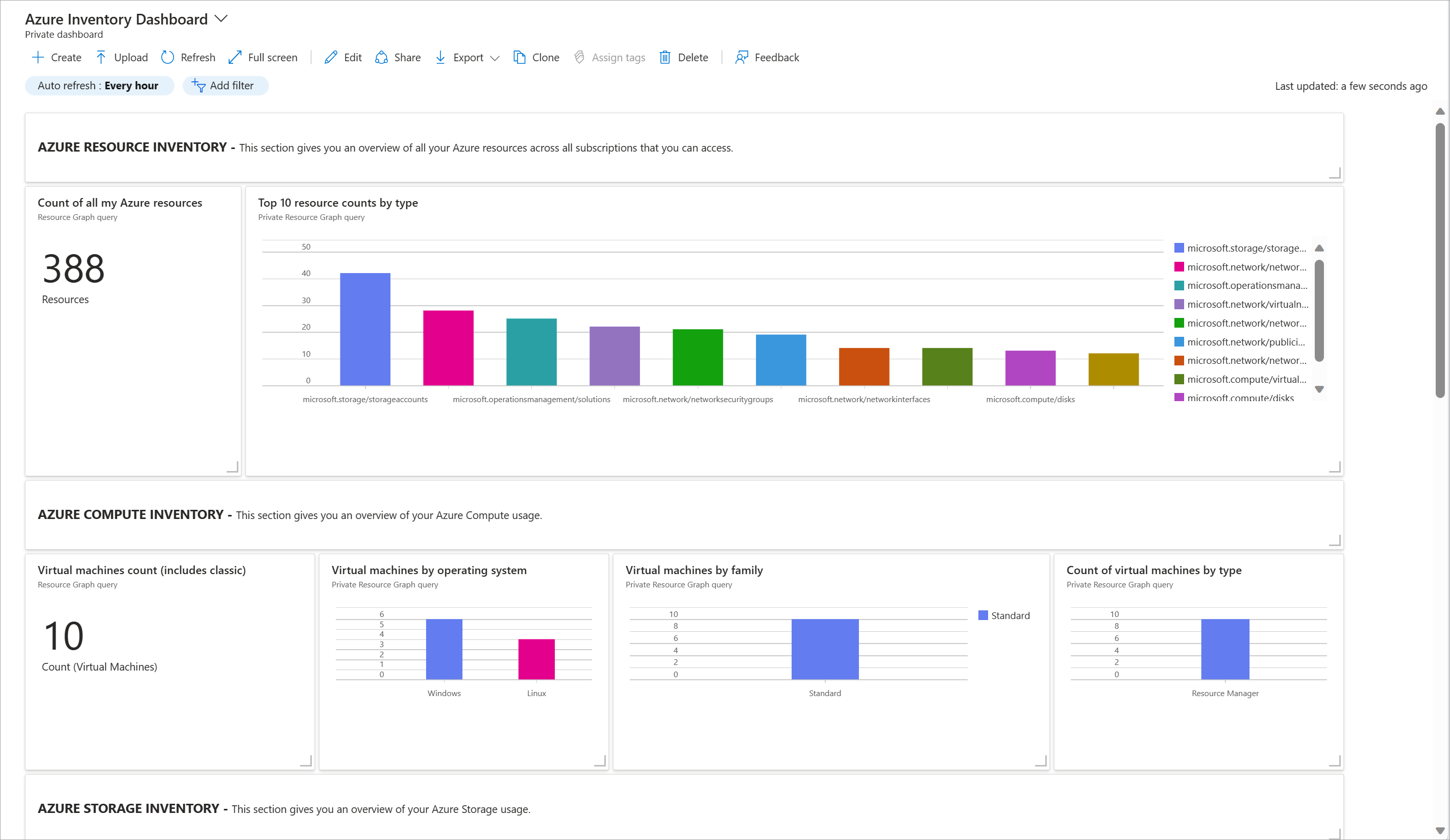Click the Feedback person icon
The height and width of the screenshot is (840, 1450).
coord(741,58)
